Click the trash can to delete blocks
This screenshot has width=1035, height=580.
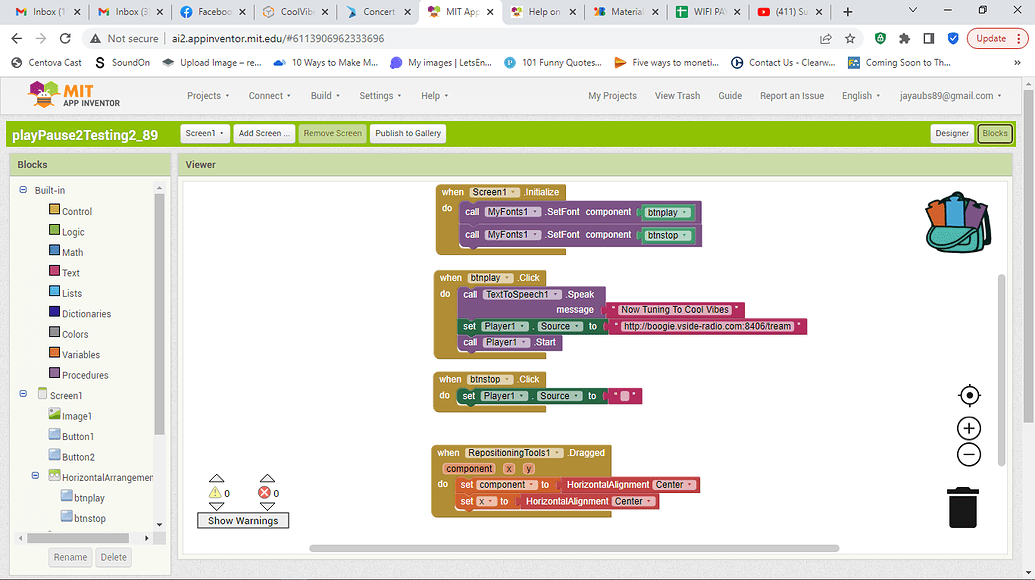[963, 507]
